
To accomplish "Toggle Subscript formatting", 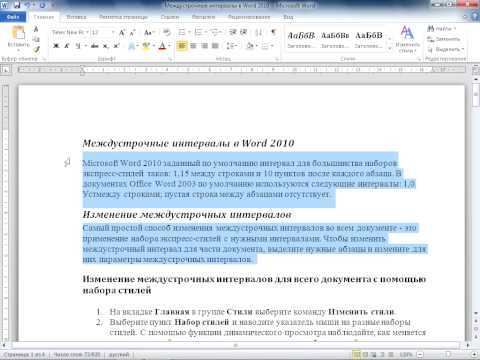I will (x=105, y=46).
